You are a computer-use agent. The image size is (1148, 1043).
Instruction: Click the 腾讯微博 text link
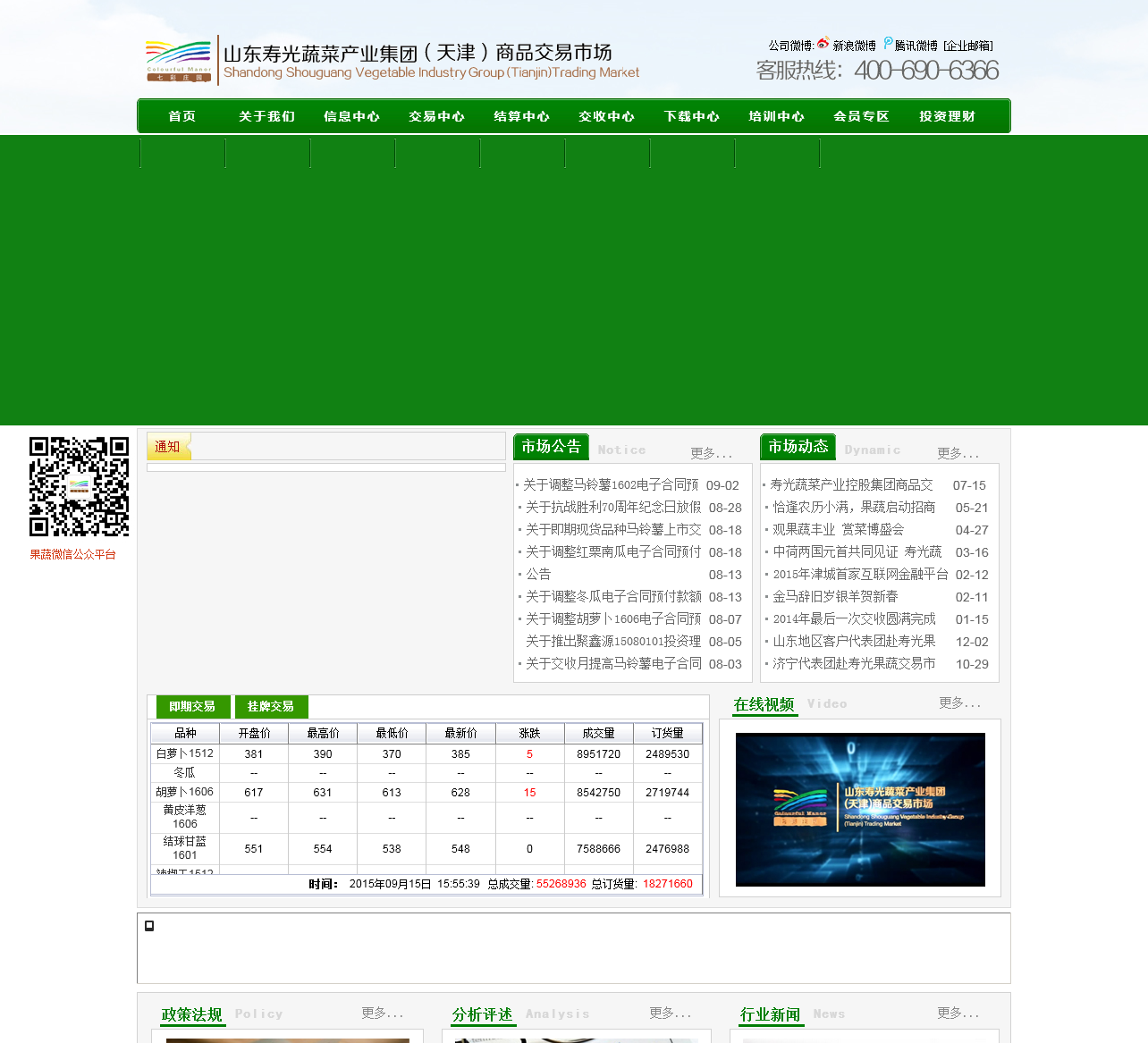[916, 46]
